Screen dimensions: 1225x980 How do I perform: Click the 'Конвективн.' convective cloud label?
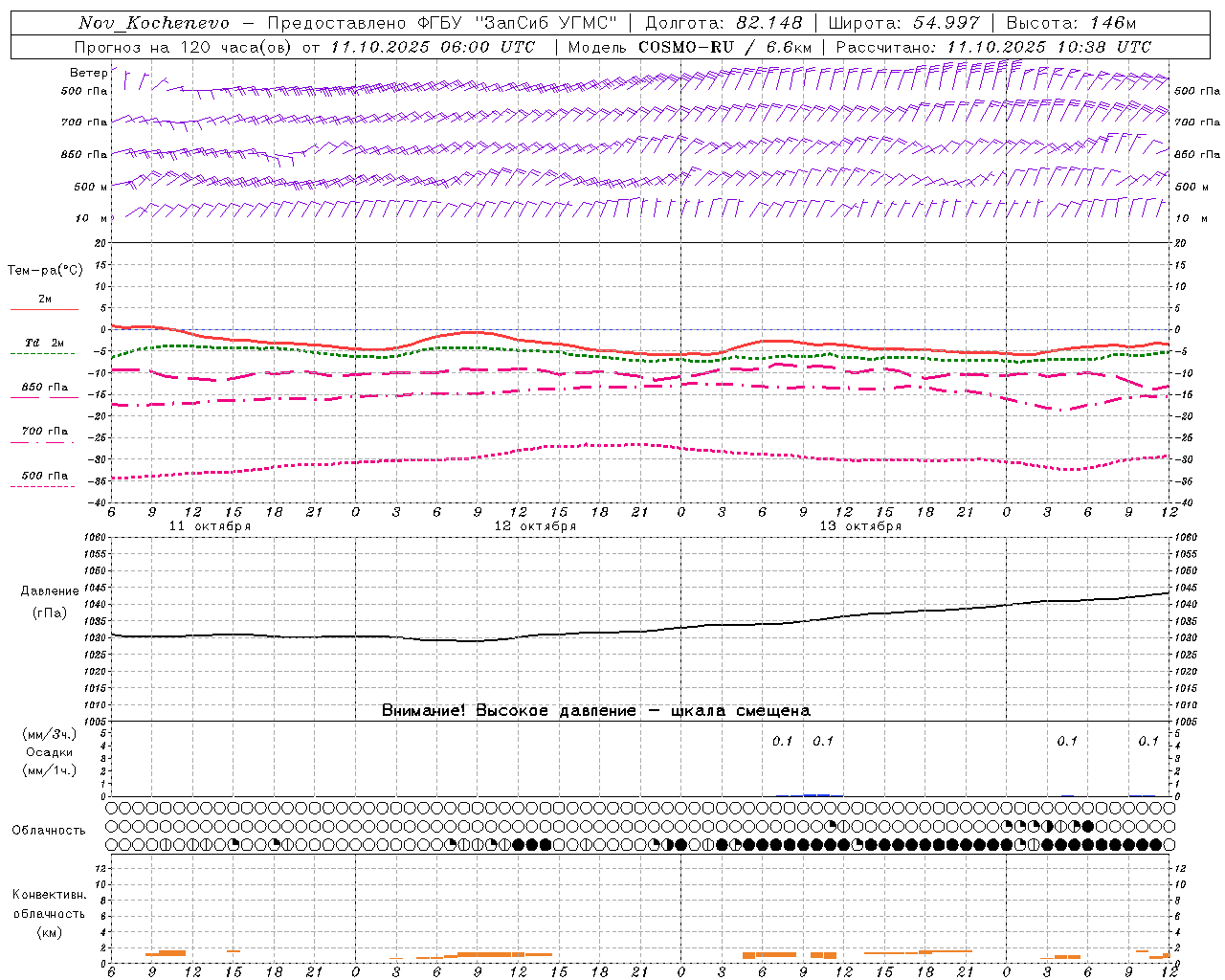point(49,895)
